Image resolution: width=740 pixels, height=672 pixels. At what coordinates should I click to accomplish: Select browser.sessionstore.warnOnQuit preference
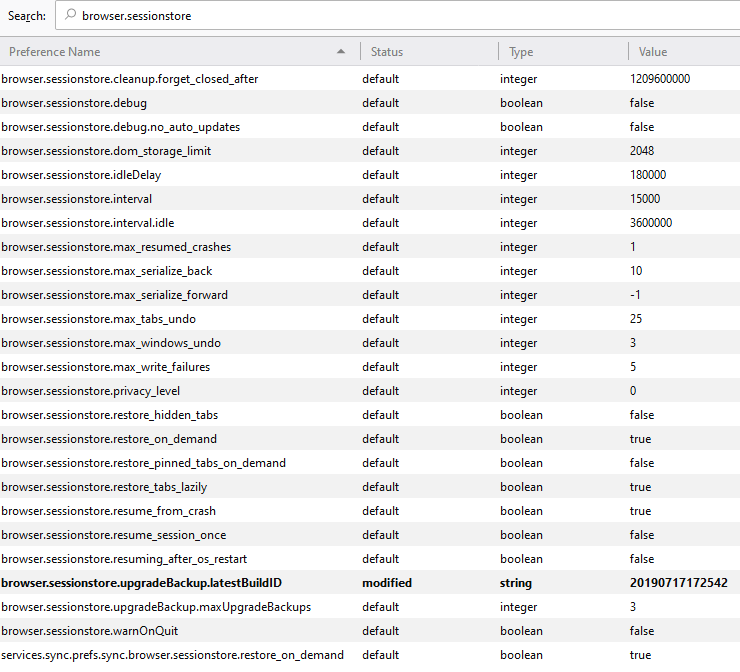click(x=90, y=631)
